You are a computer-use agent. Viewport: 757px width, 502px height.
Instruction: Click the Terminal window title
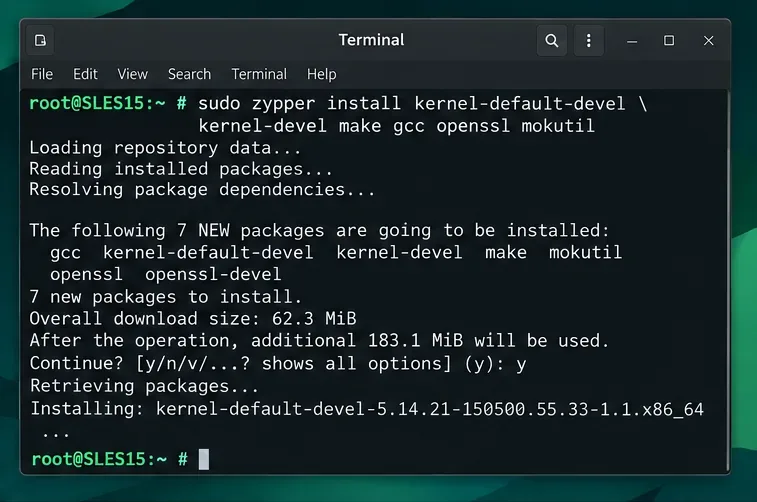(x=371, y=40)
